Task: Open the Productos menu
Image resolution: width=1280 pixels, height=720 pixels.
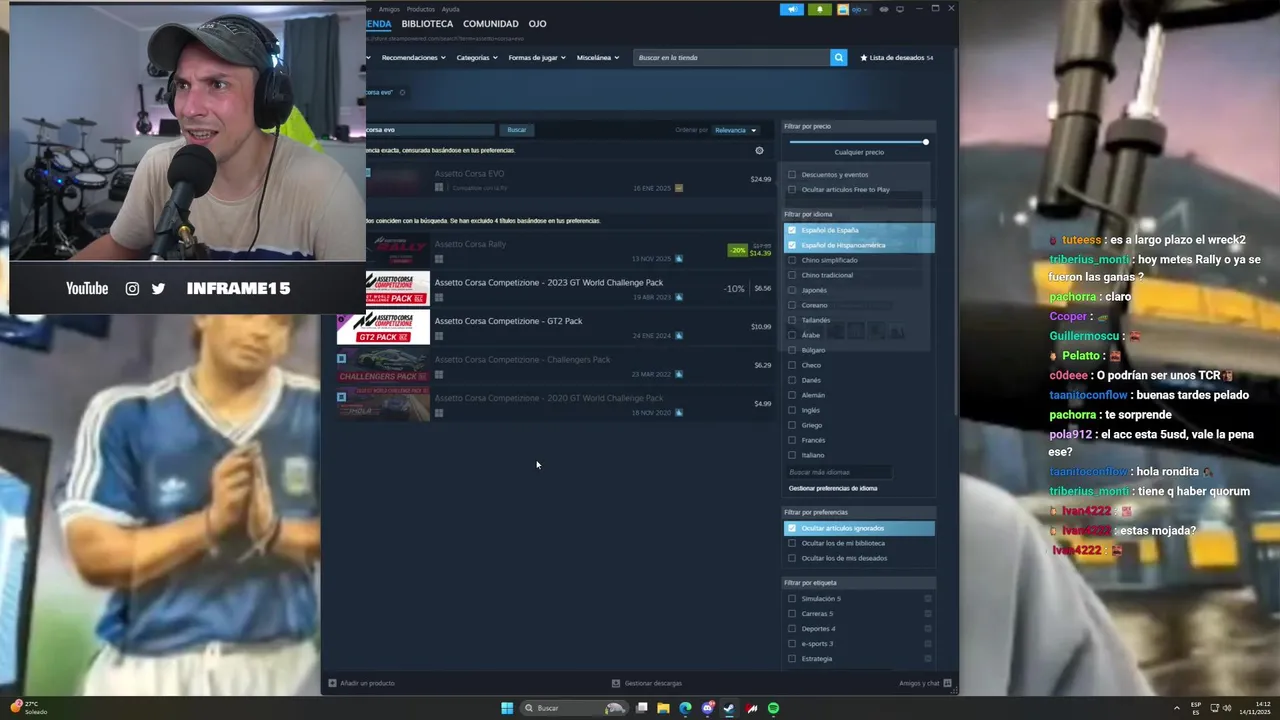Action: (421, 9)
